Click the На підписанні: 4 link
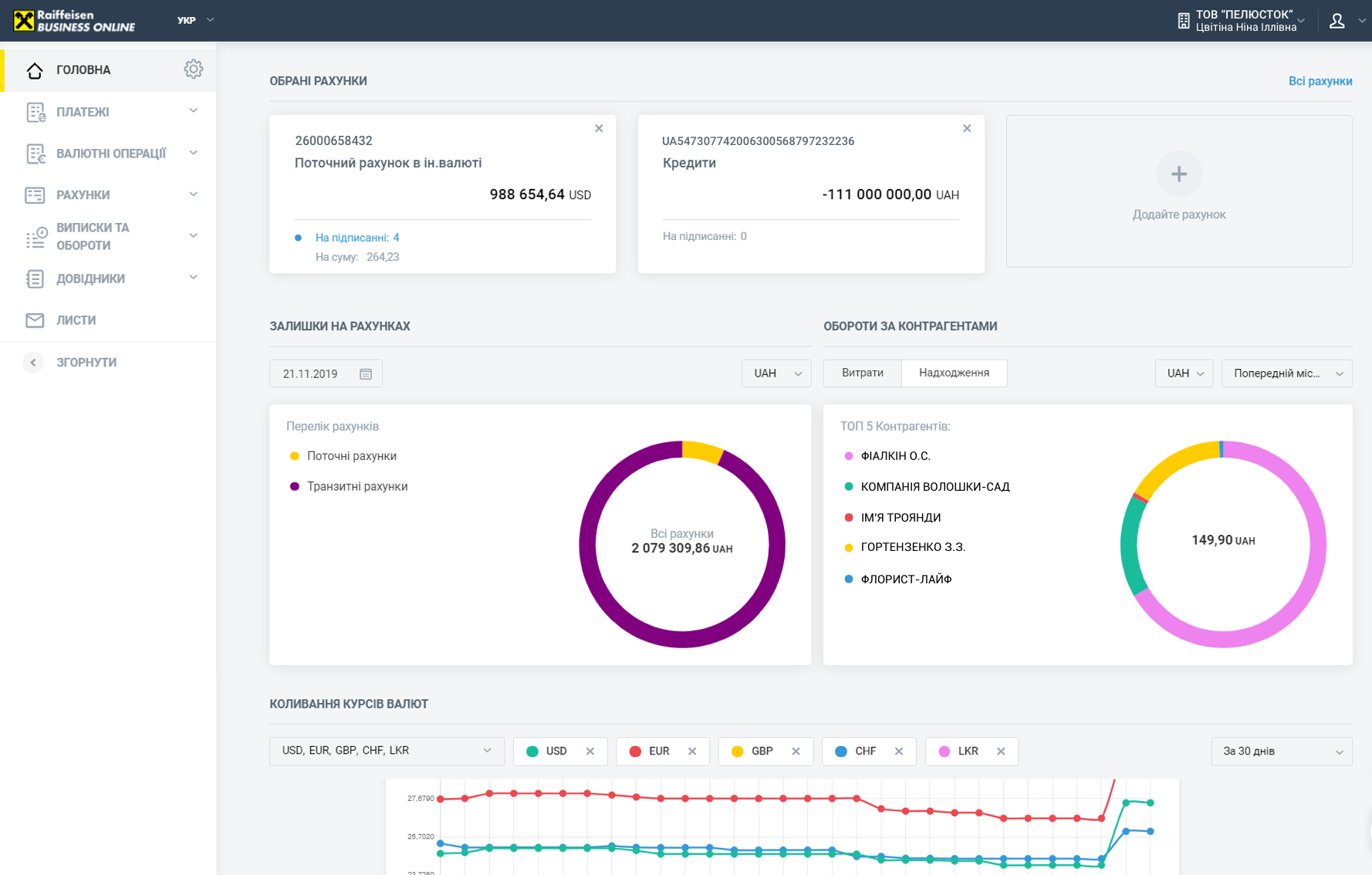This screenshot has width=1372, height=875. (357, 238)
